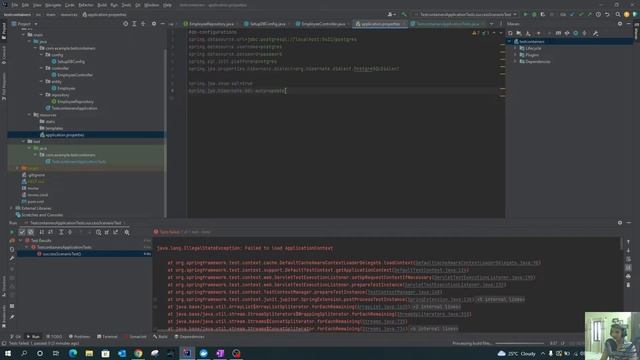Open the Terminal tool window tab
640x360 pixels.
(107, 337)
